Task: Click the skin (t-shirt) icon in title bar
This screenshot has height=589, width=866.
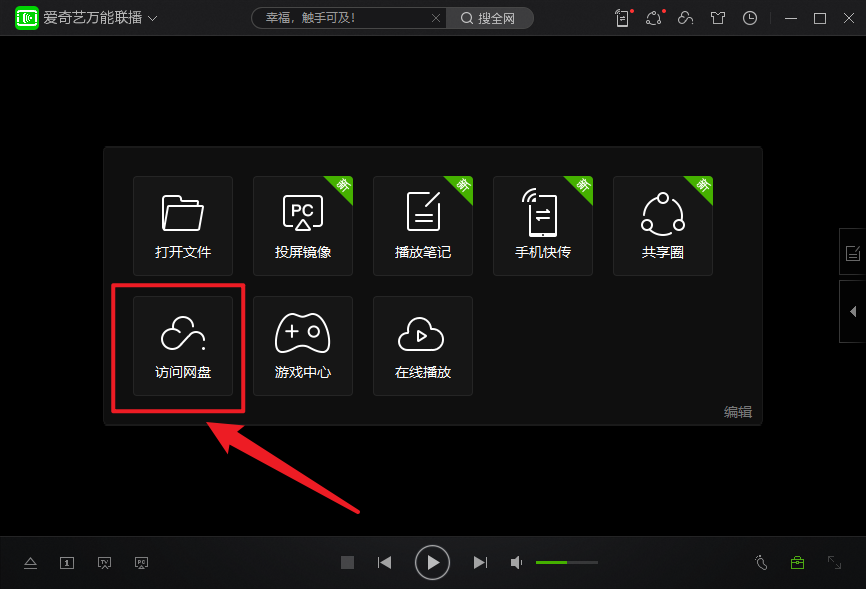Action: point(717,18)
